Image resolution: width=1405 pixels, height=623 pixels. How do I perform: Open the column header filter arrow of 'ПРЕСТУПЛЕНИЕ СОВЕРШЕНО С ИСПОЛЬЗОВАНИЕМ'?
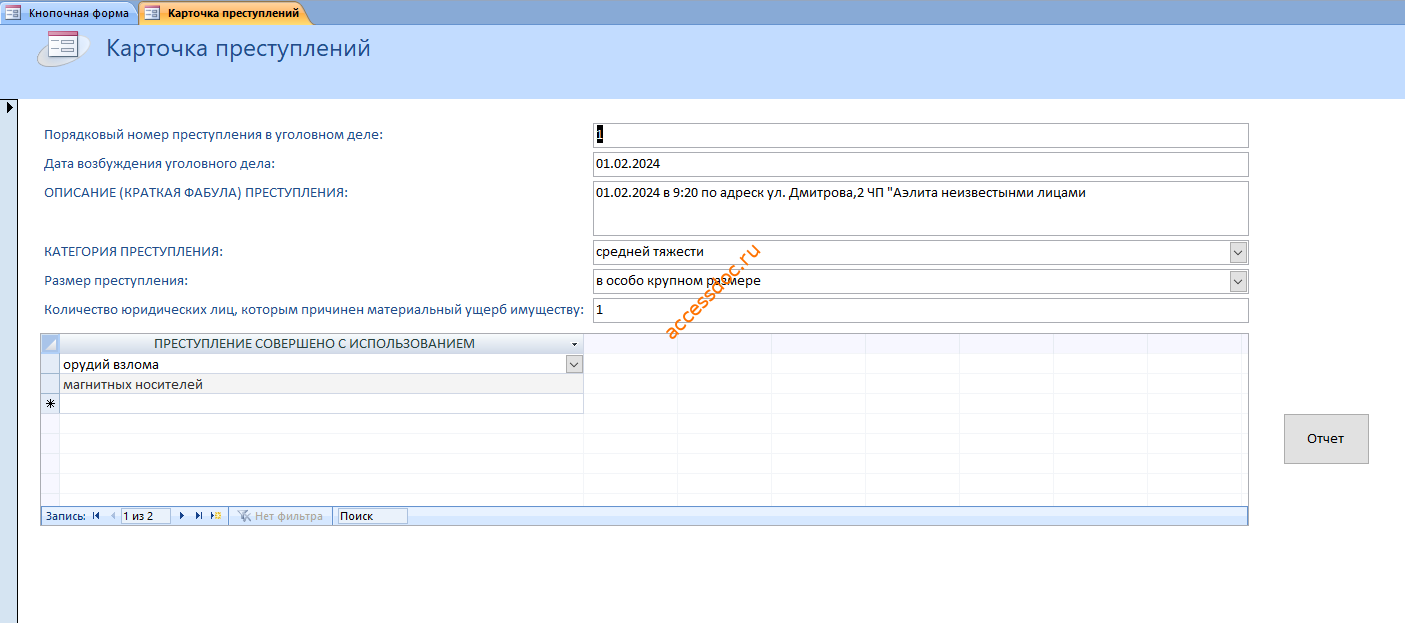pos(575,344)
